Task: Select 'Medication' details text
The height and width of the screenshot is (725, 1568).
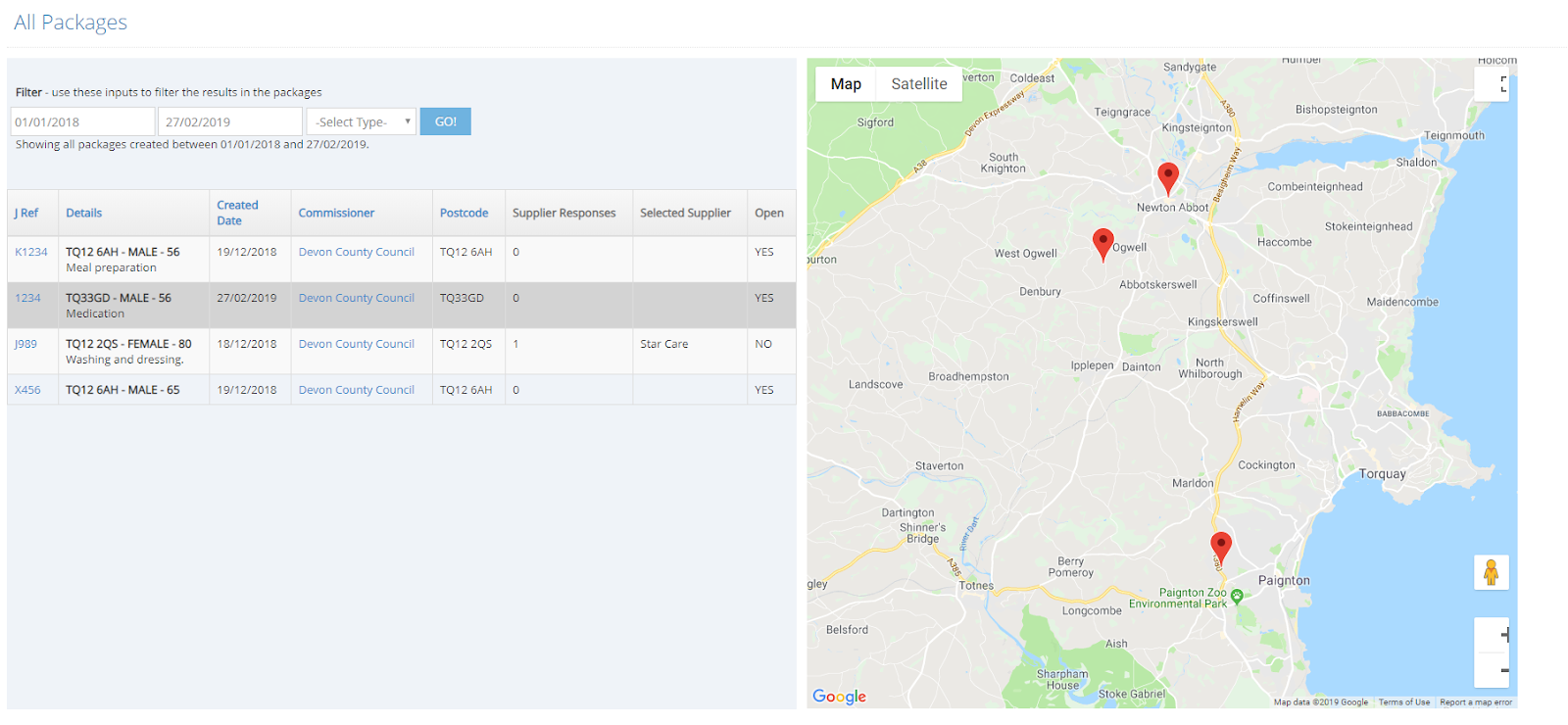Action: pyautogui.click(x=95, y=314)
